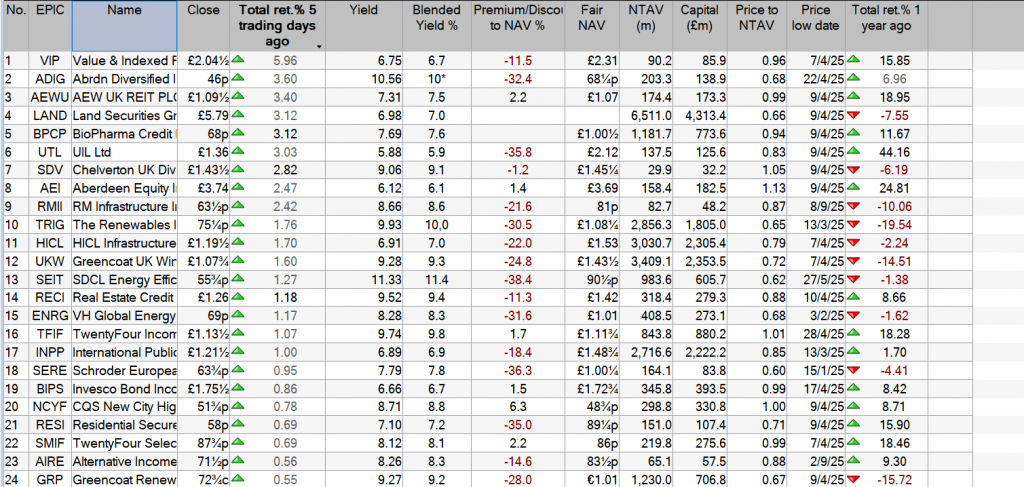Click red down arrow beside -14.51
The image size is (1024, 487).
pos(854,261)
